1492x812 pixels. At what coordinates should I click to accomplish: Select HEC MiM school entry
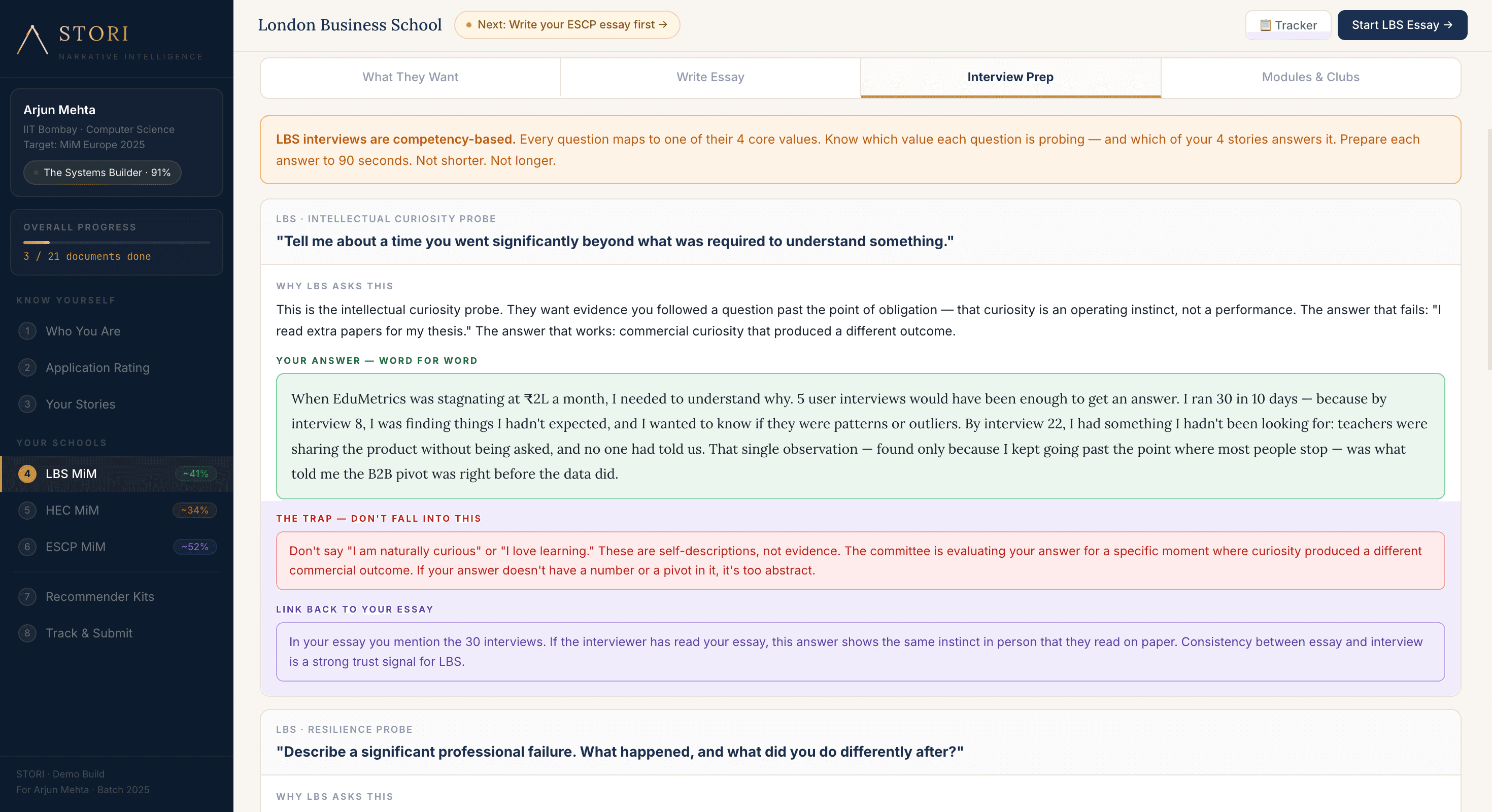click(116, 510)
